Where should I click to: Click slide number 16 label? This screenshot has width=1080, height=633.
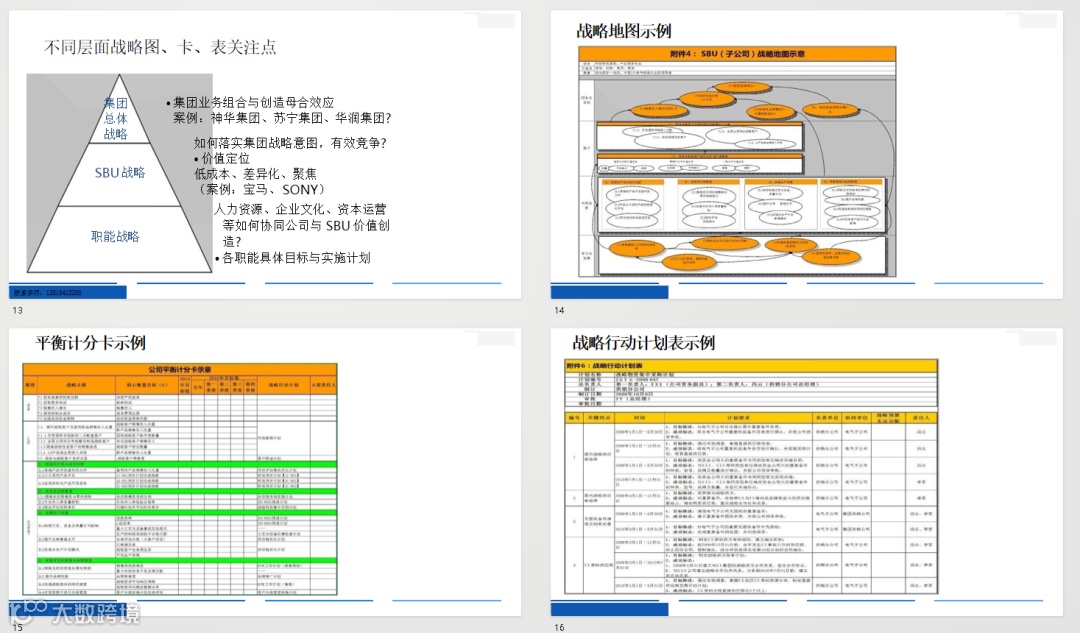click(x=559, y=627)
